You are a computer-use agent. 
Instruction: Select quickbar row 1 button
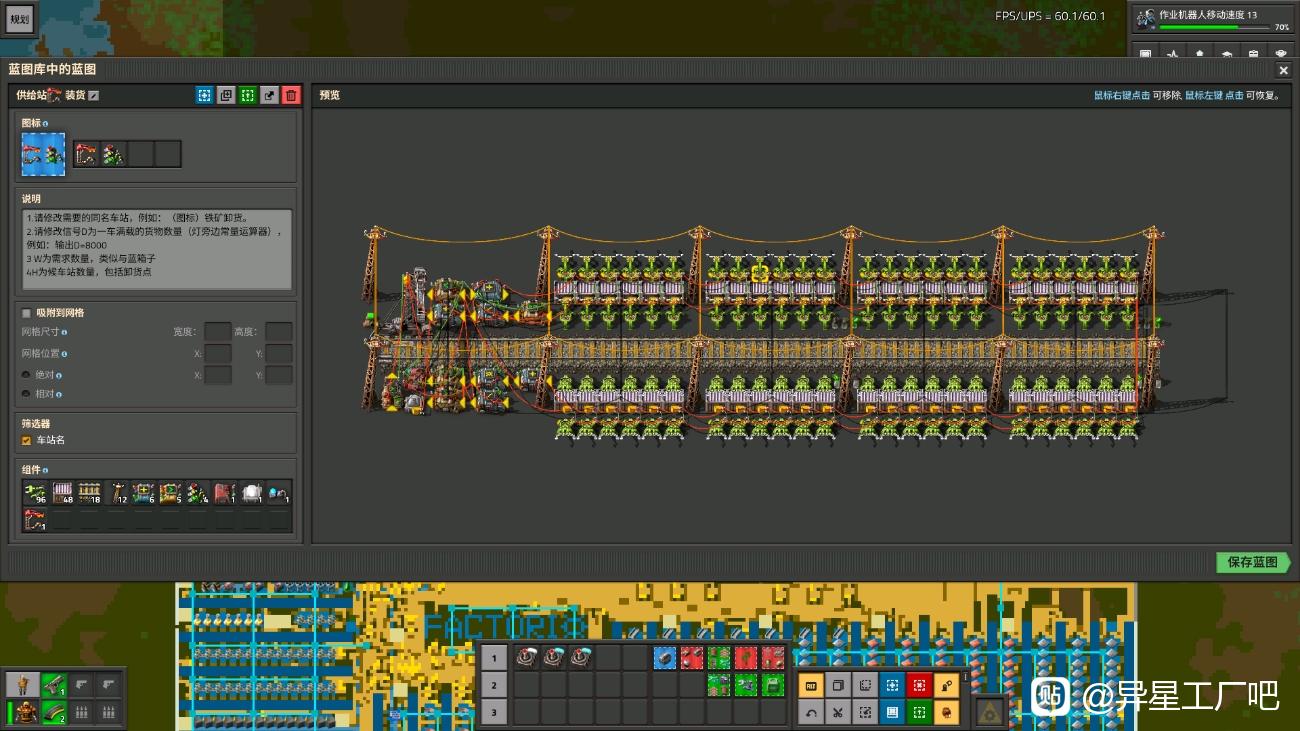[493, 658]
